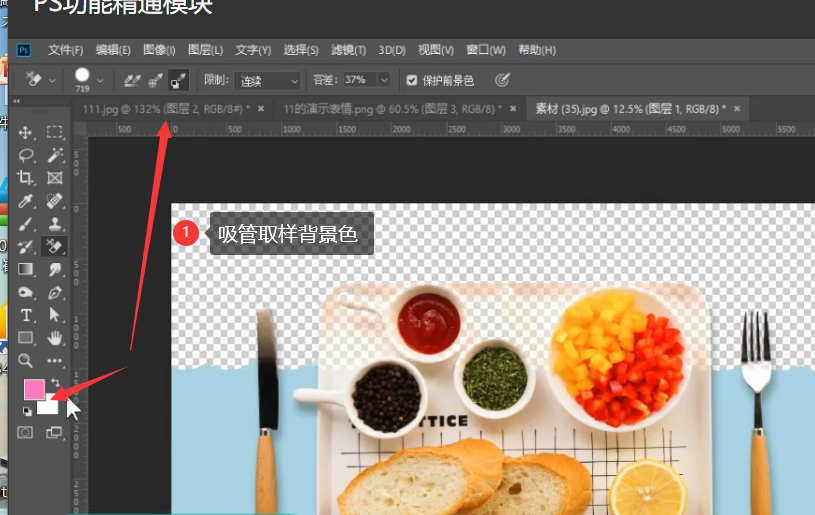Open the Edit Toolbar three-dots menu

click(x=55, y=360)
